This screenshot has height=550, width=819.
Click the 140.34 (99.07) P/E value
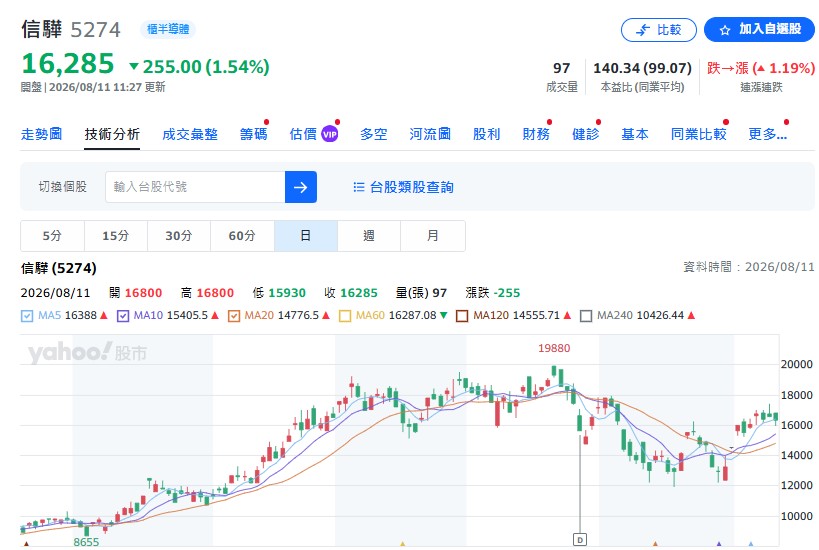pos(642,68)
